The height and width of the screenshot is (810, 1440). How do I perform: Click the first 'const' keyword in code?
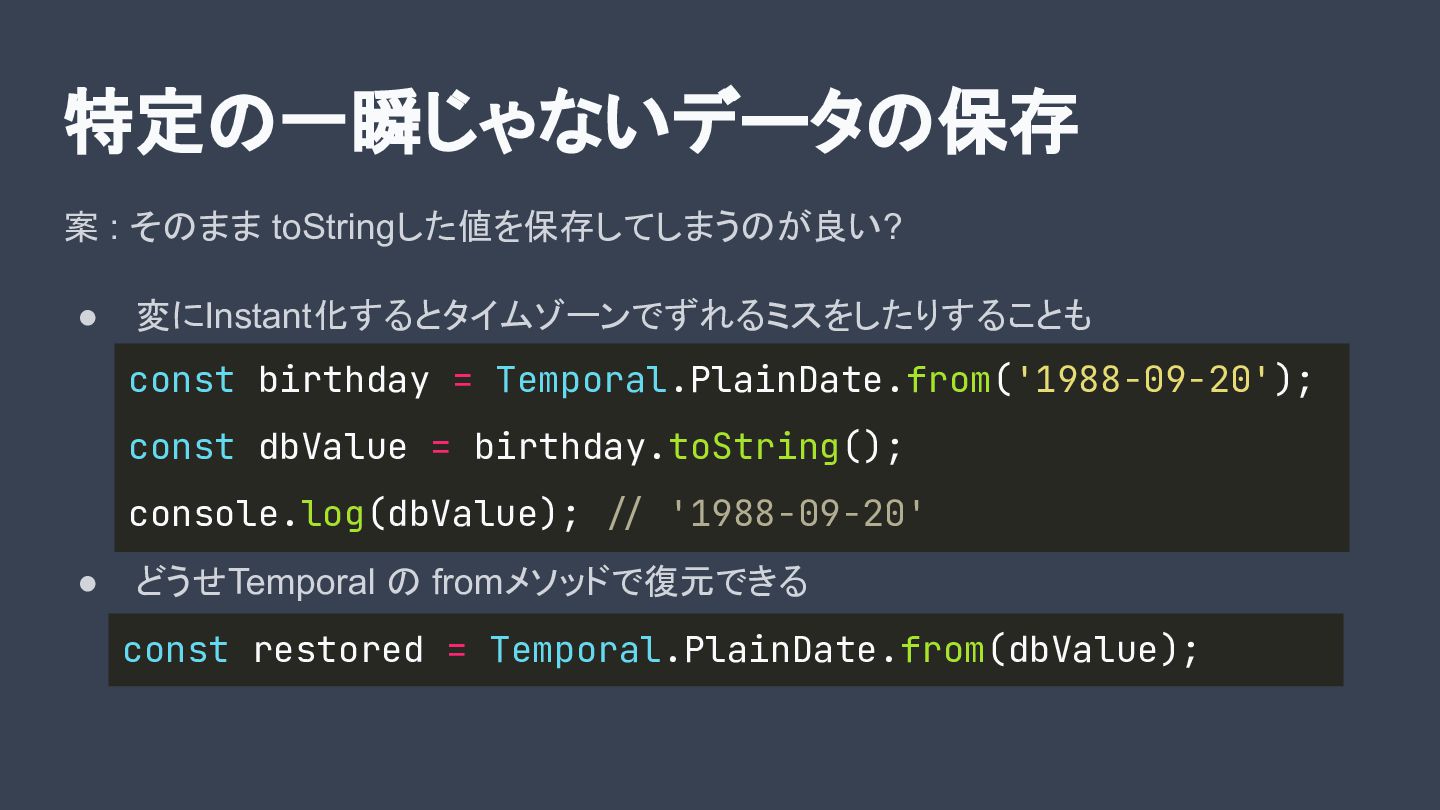(182, 380)
